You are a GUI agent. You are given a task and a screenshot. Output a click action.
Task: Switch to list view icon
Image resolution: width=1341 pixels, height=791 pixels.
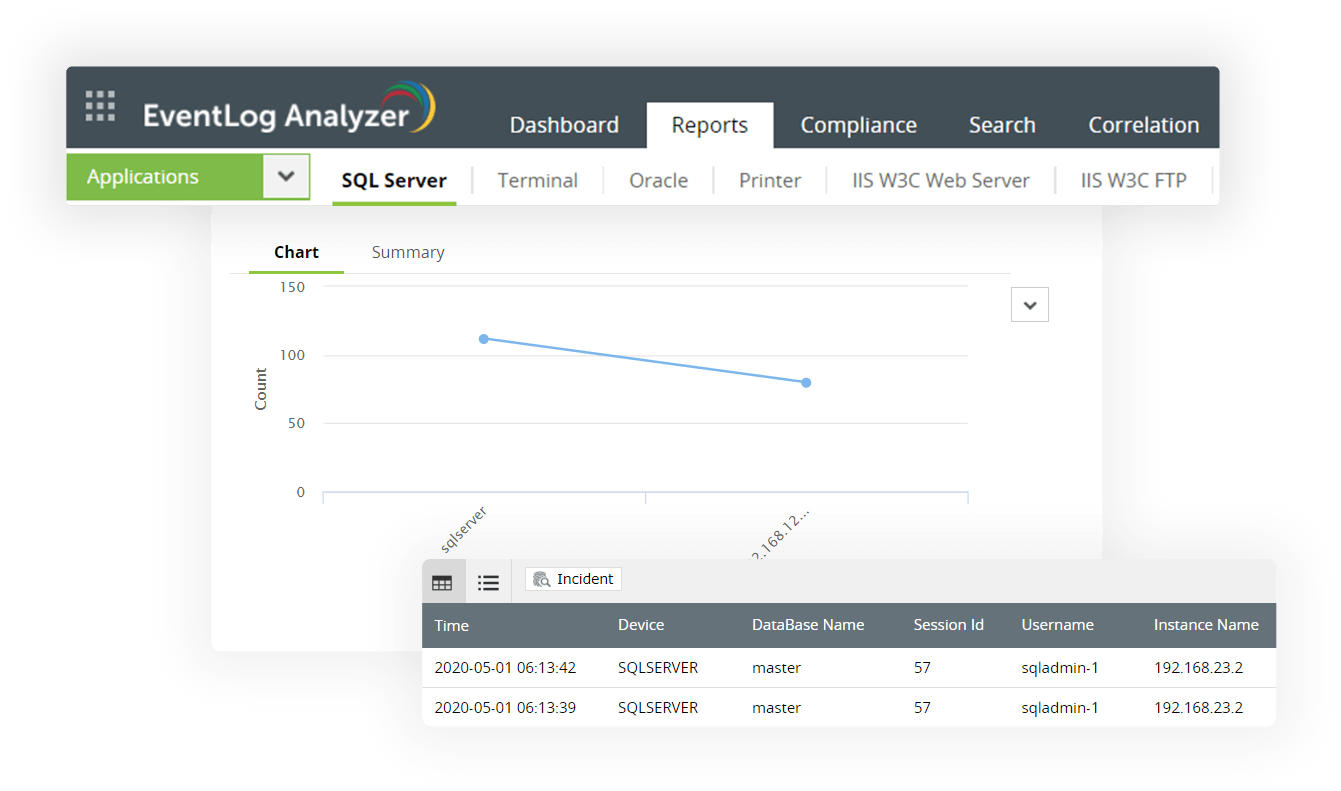[488, 582]
